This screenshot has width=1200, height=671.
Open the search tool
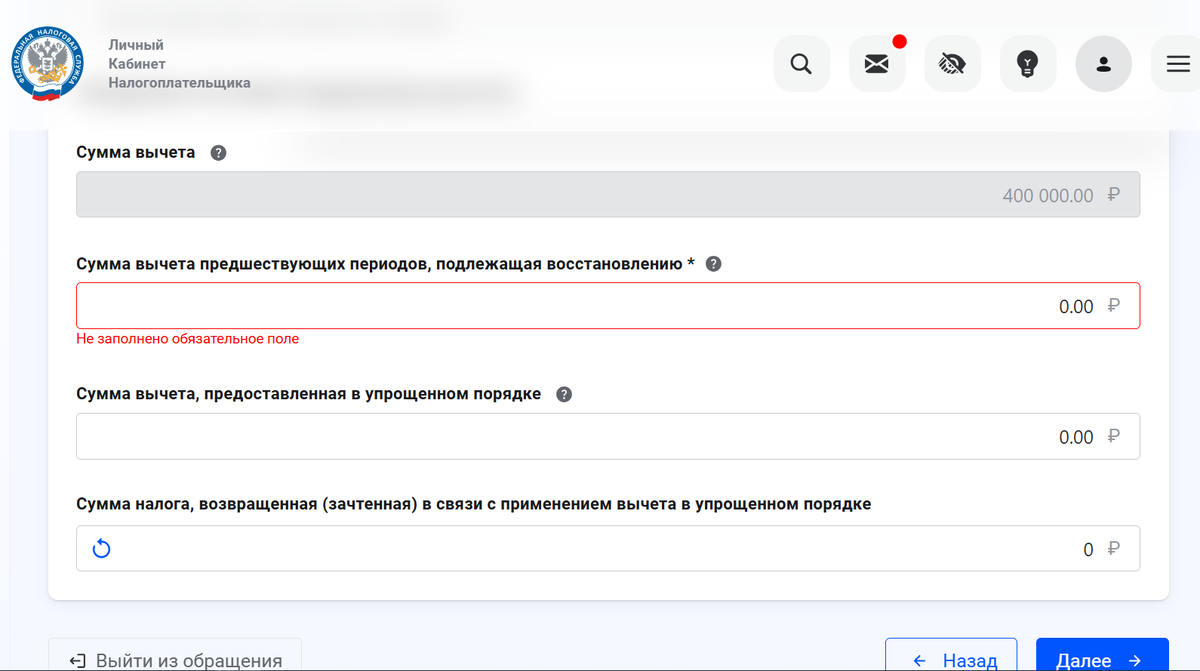[x=801, y=63]
